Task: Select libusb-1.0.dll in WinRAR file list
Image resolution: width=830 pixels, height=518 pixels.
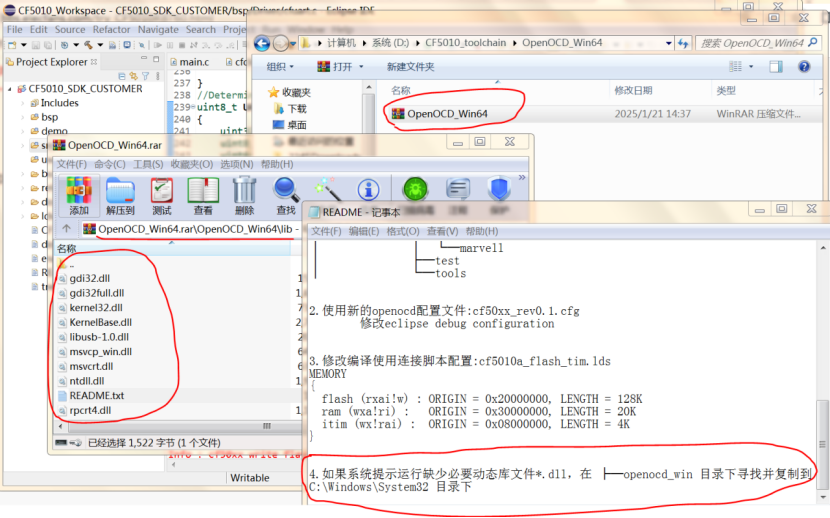Action: pos(93,337)
